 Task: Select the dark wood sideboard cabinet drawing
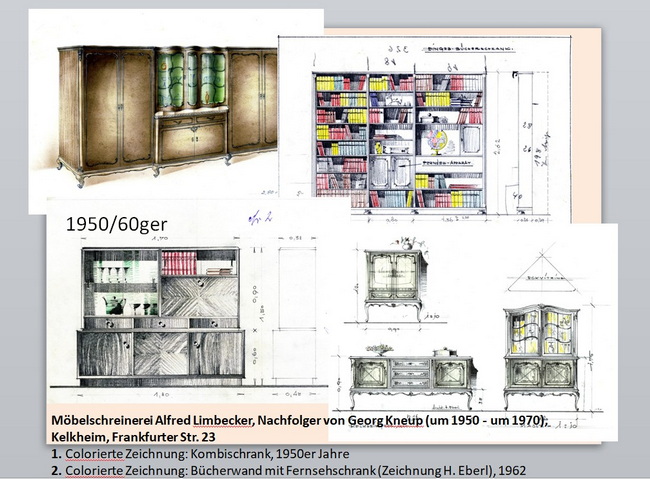161,317
